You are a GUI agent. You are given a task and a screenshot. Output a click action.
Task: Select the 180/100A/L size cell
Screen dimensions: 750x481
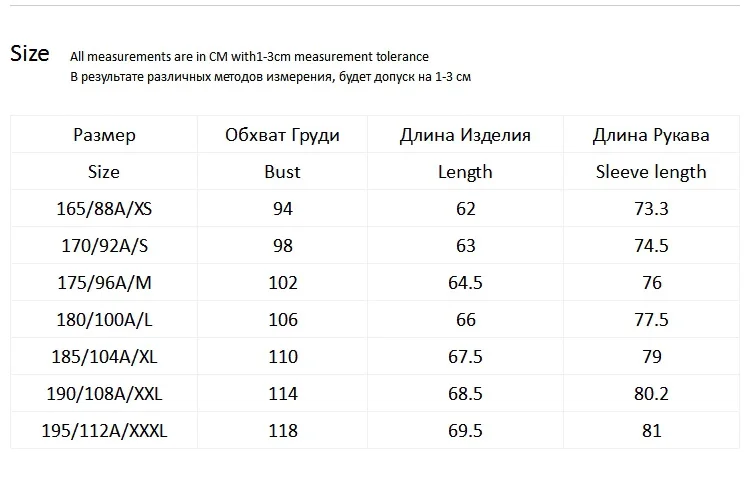(104, 319)
